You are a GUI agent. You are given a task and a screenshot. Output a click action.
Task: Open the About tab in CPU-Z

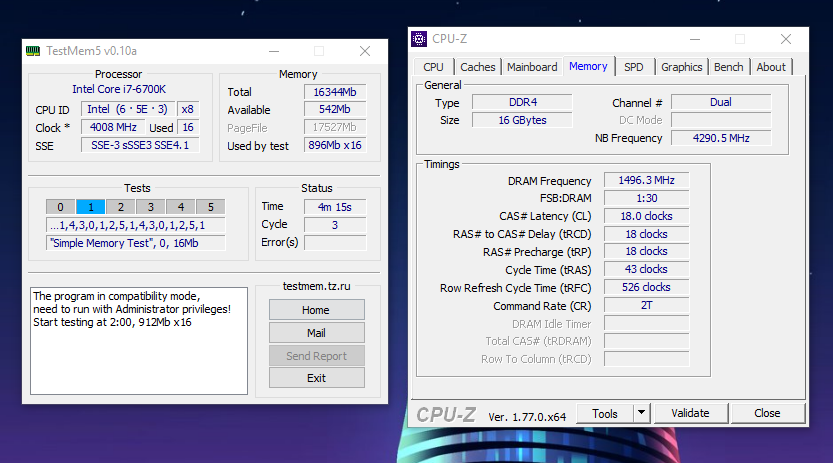(x=771, y=67)
